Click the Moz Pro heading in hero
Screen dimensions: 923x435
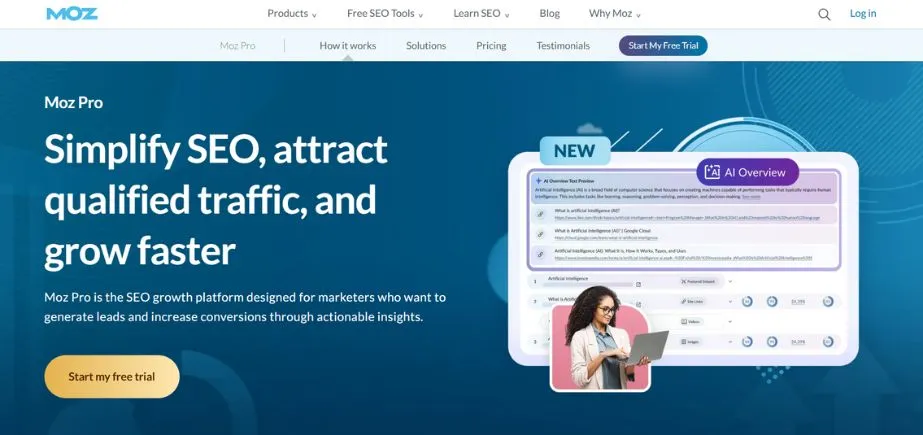[x=74, y=102]
